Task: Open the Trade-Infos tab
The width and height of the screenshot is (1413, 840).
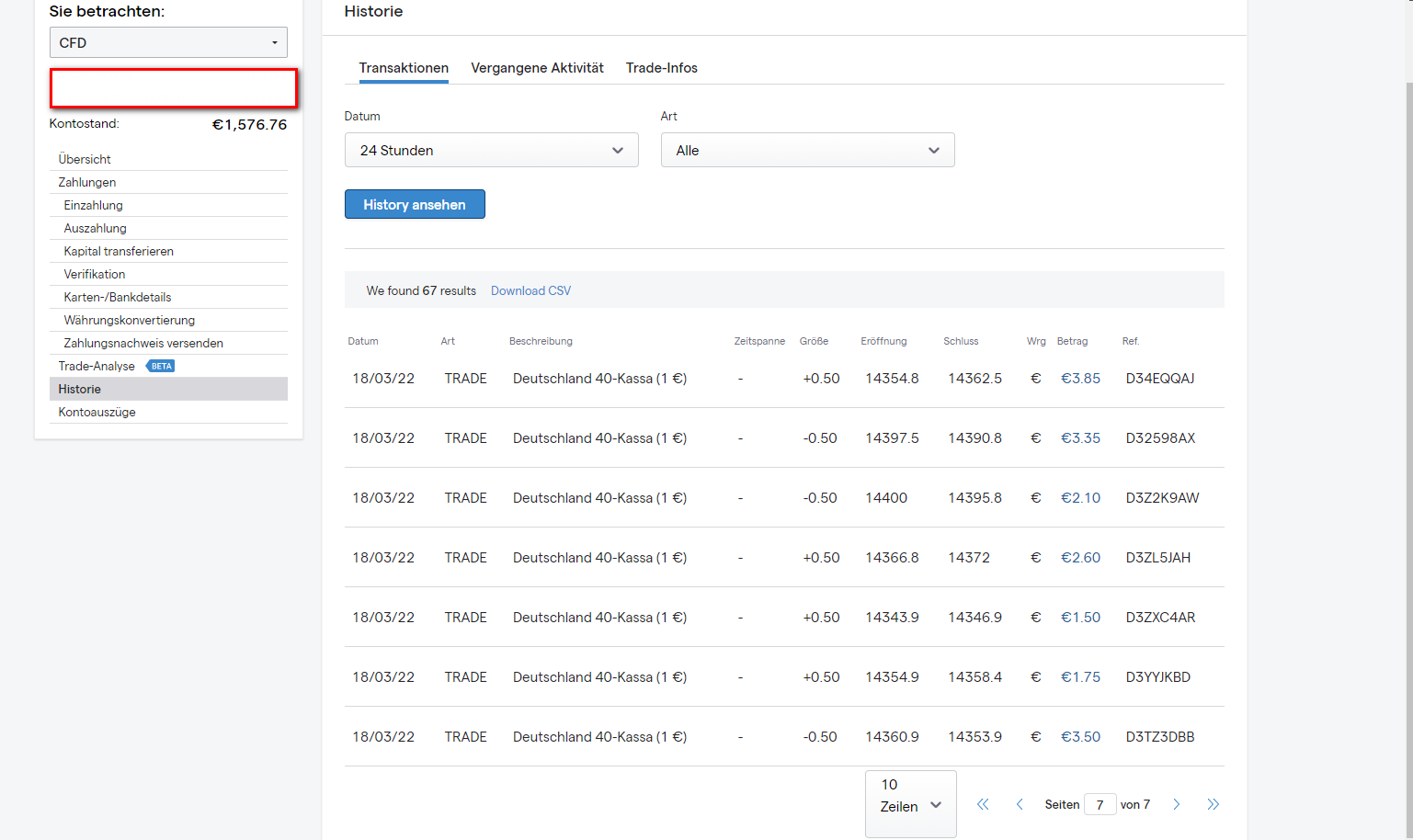Action: (661, 68)
